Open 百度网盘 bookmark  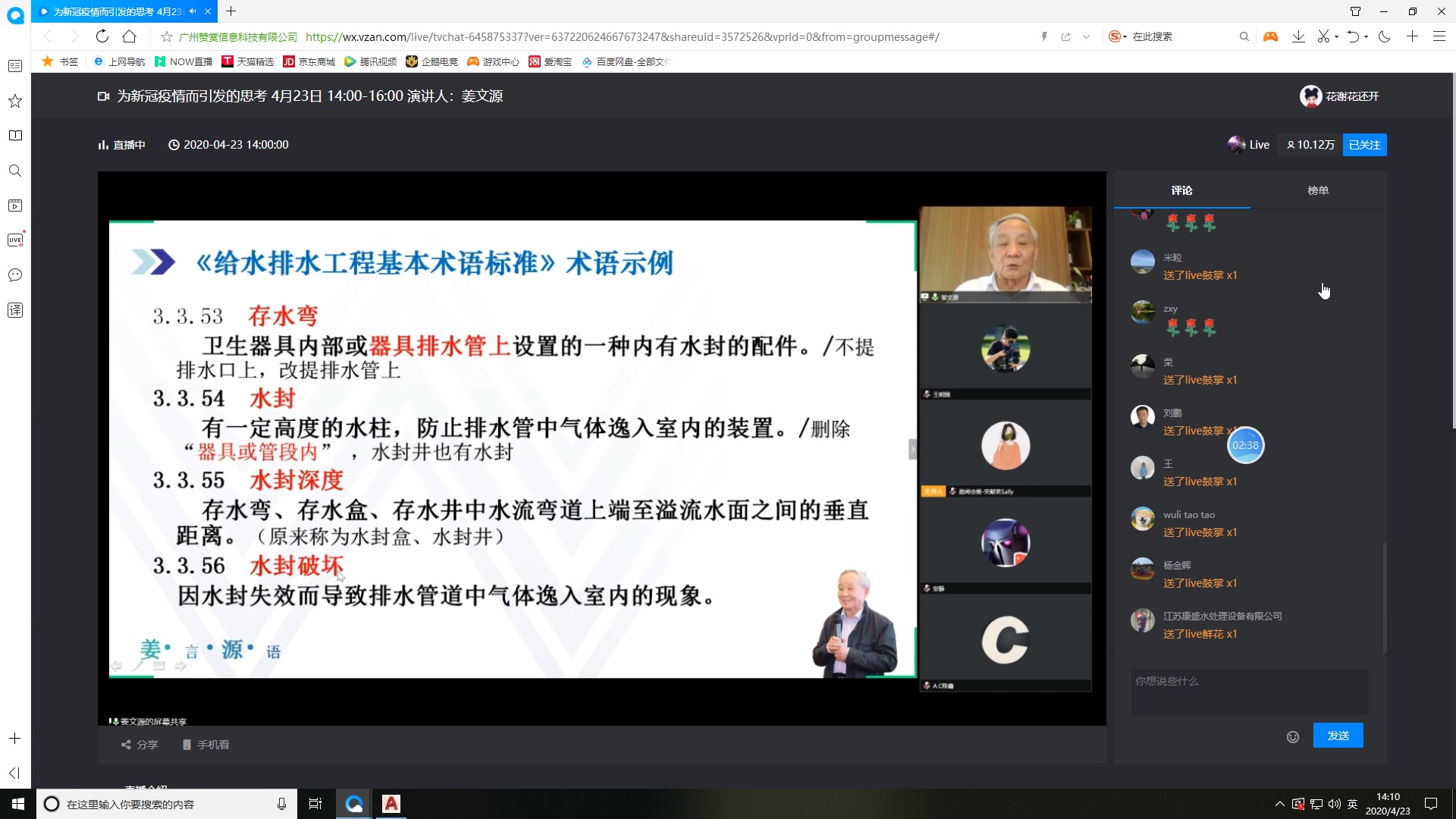(627, 61)
